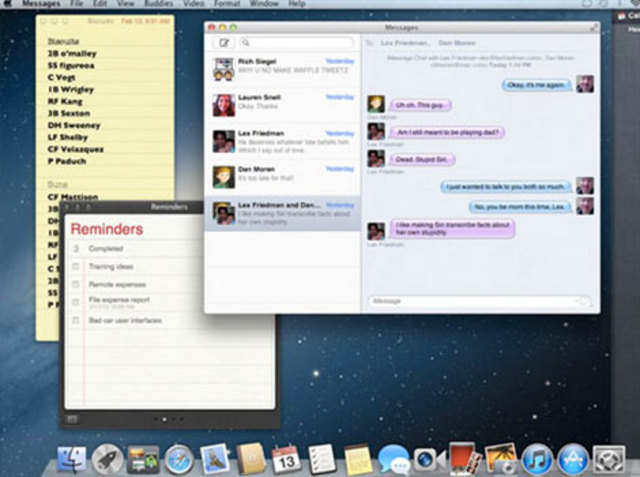The width and height of the screenshot is (640, 477).
Task: Open the Buddies menu
Action: [x=159, y=4]
